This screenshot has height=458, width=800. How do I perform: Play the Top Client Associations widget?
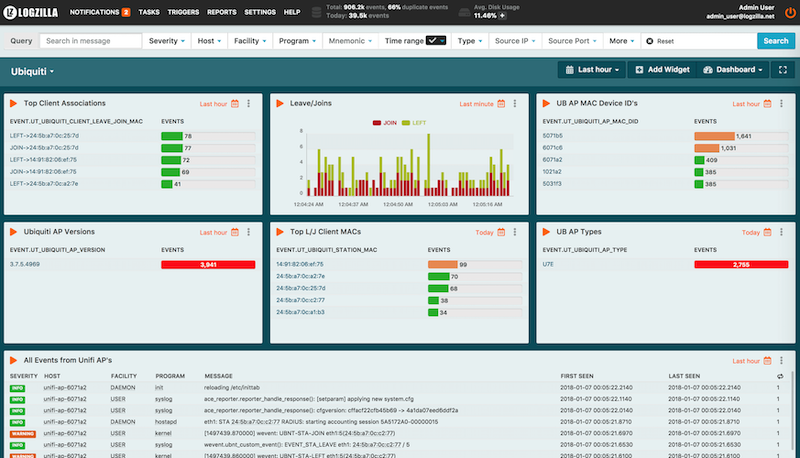[13, 104]
